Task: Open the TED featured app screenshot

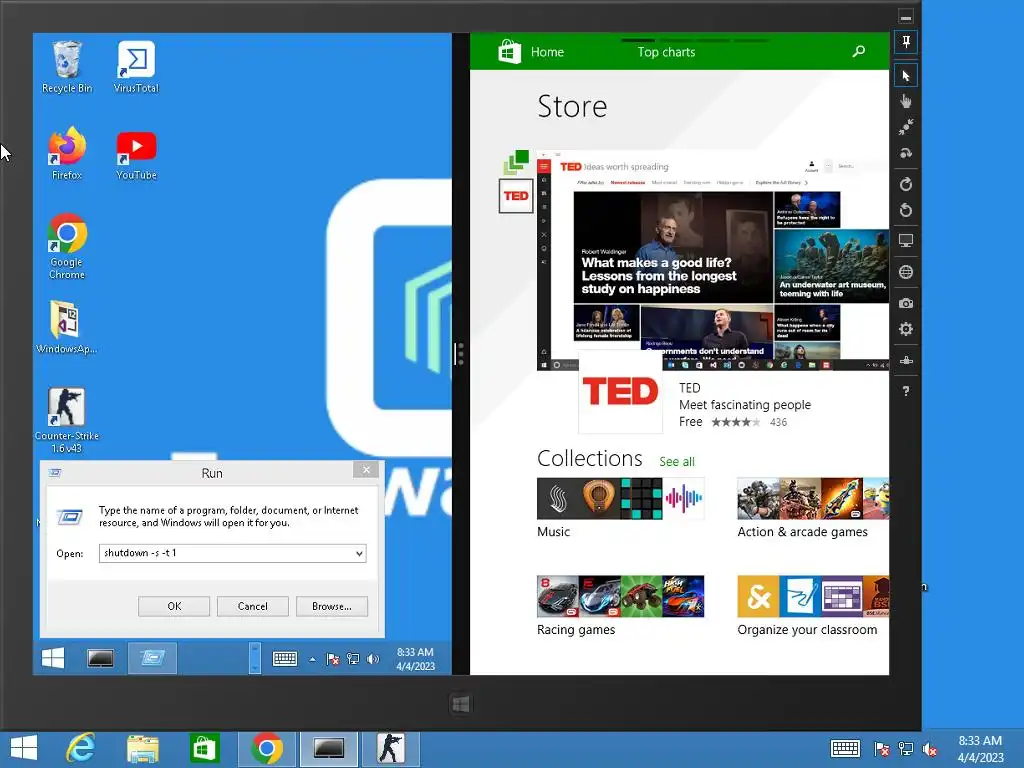Action: pos(712,260)
